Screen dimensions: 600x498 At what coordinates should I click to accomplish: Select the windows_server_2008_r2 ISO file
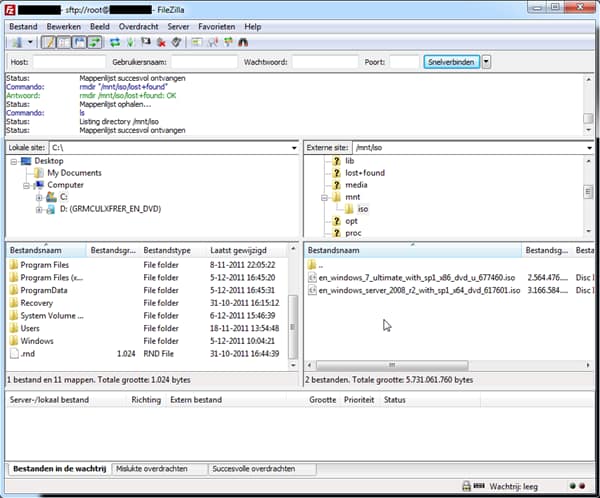[x=419, y=290]
